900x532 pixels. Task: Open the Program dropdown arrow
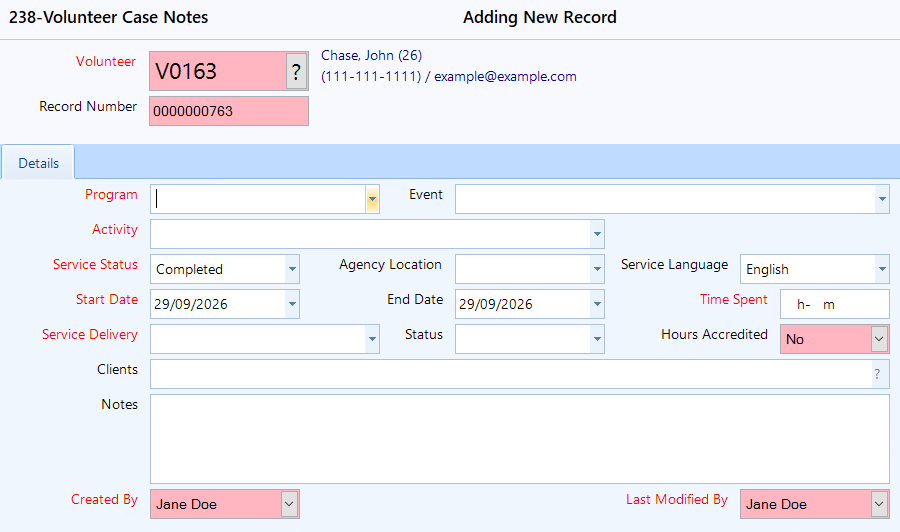372,199
